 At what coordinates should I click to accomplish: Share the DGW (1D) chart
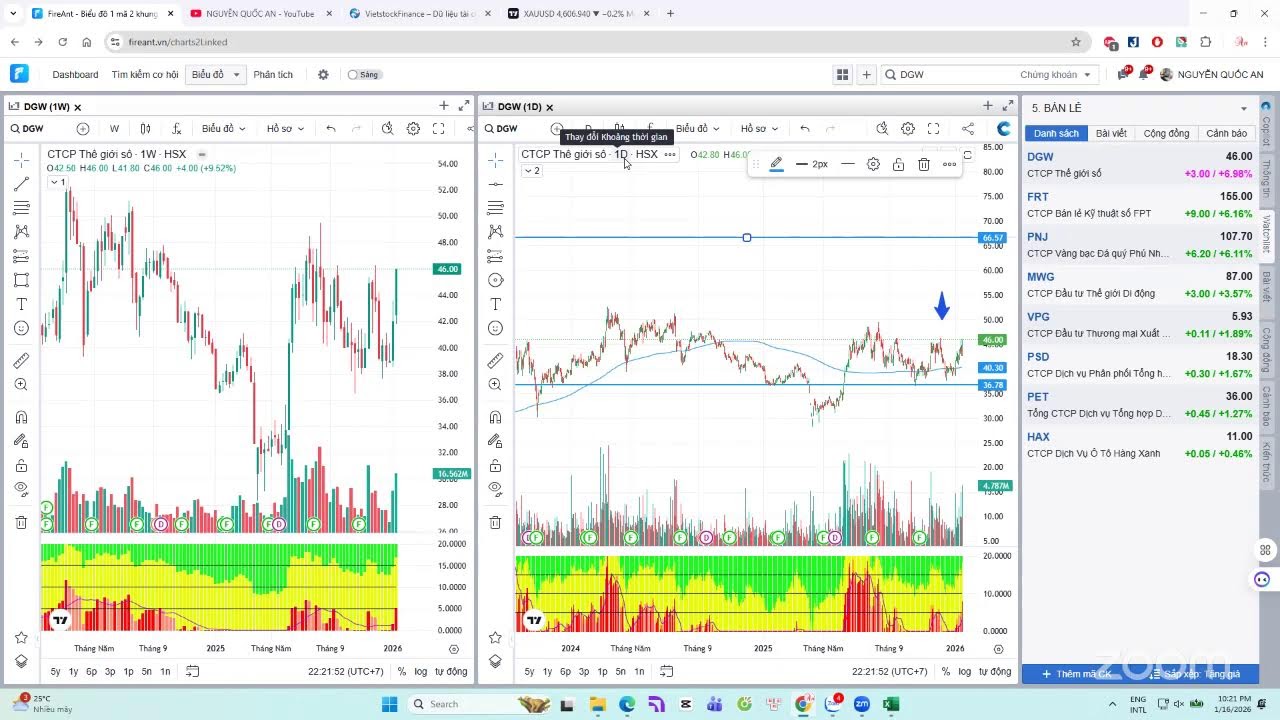(967, 128)
